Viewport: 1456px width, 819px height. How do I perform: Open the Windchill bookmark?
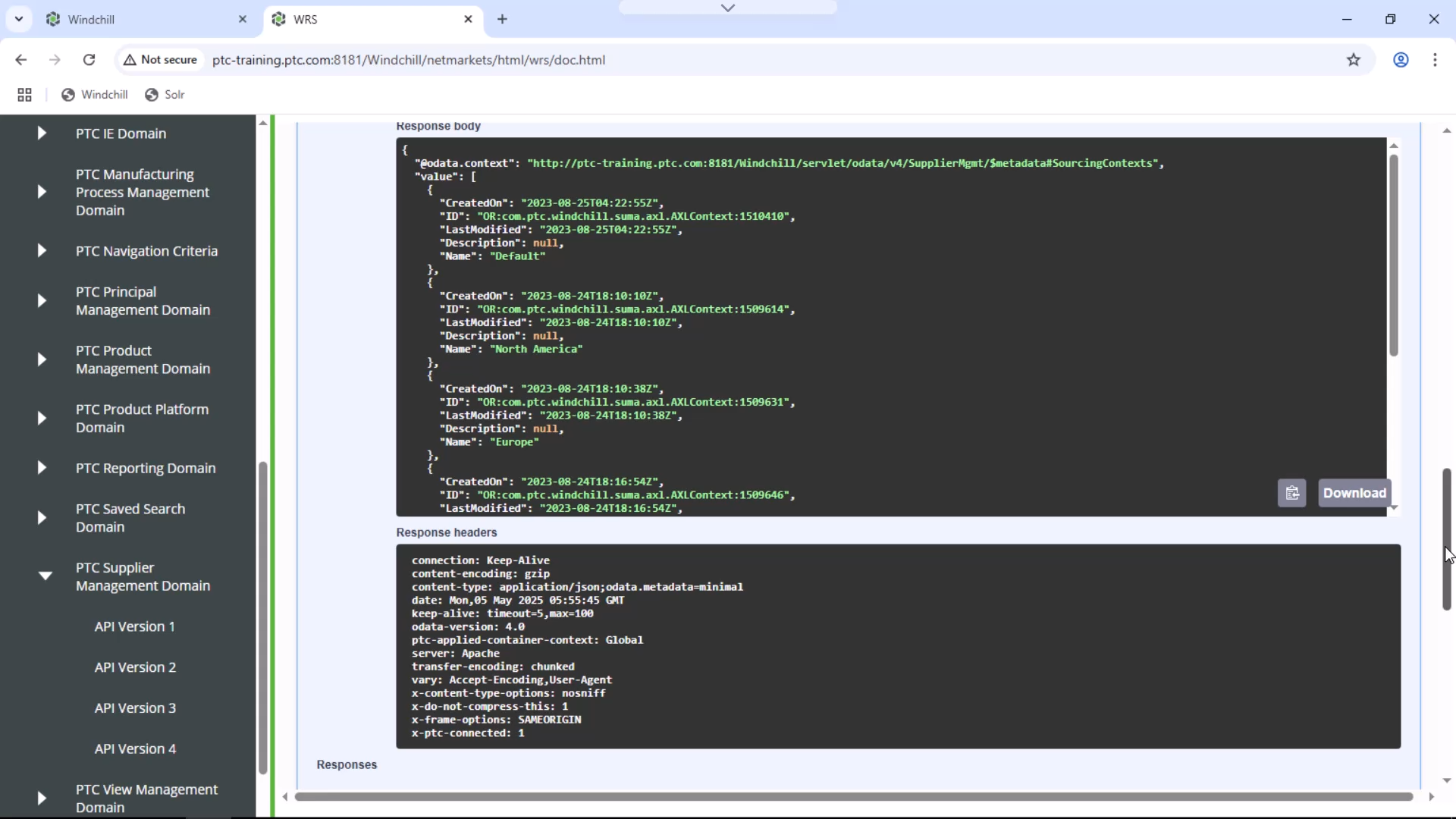94,94
